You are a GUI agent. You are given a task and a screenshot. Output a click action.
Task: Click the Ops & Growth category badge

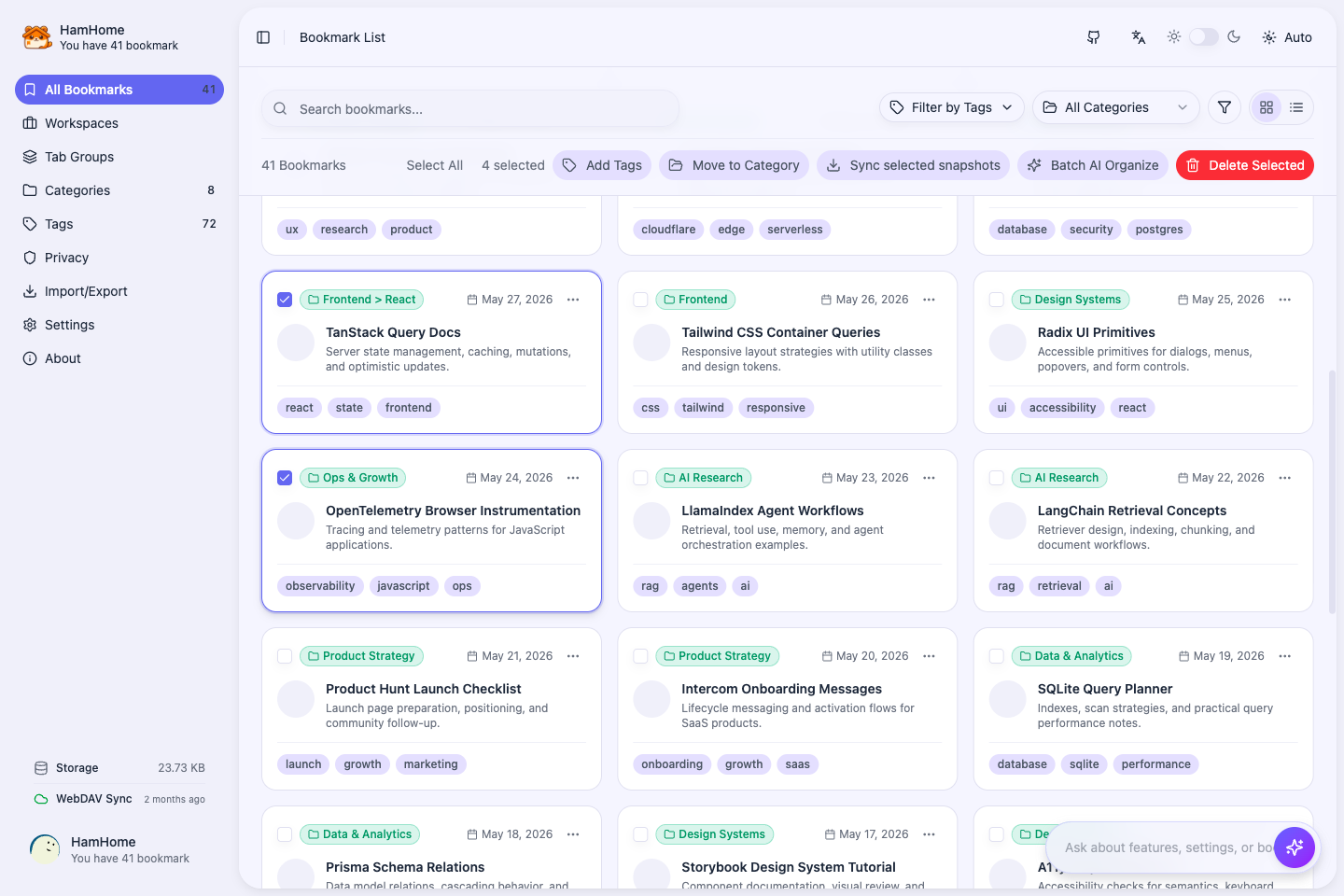tap(353, 478)
